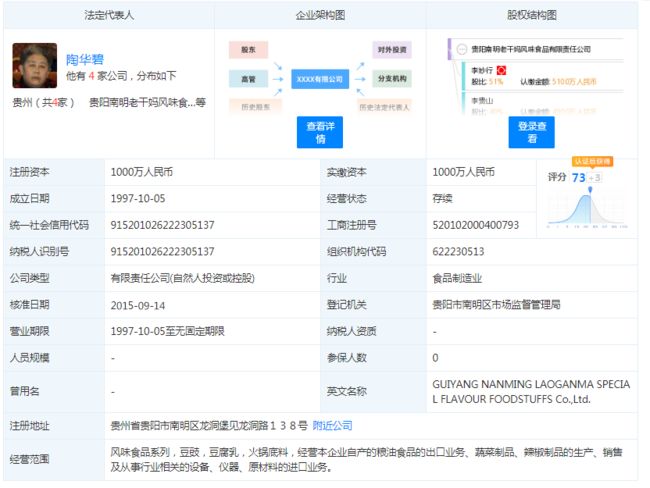Open the 附近公司 nearby companies link

click(x=332, y=425)
